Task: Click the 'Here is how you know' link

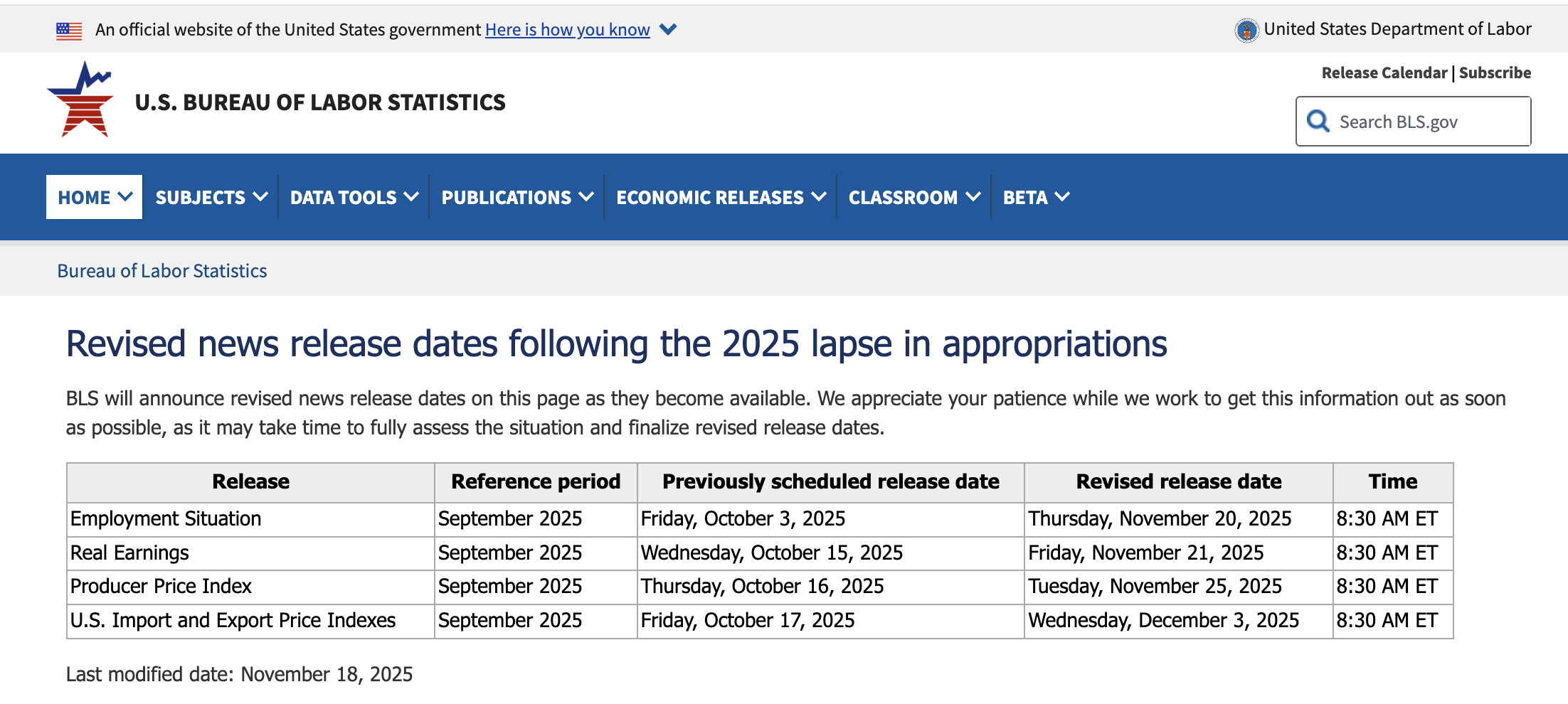Action: 567,30
